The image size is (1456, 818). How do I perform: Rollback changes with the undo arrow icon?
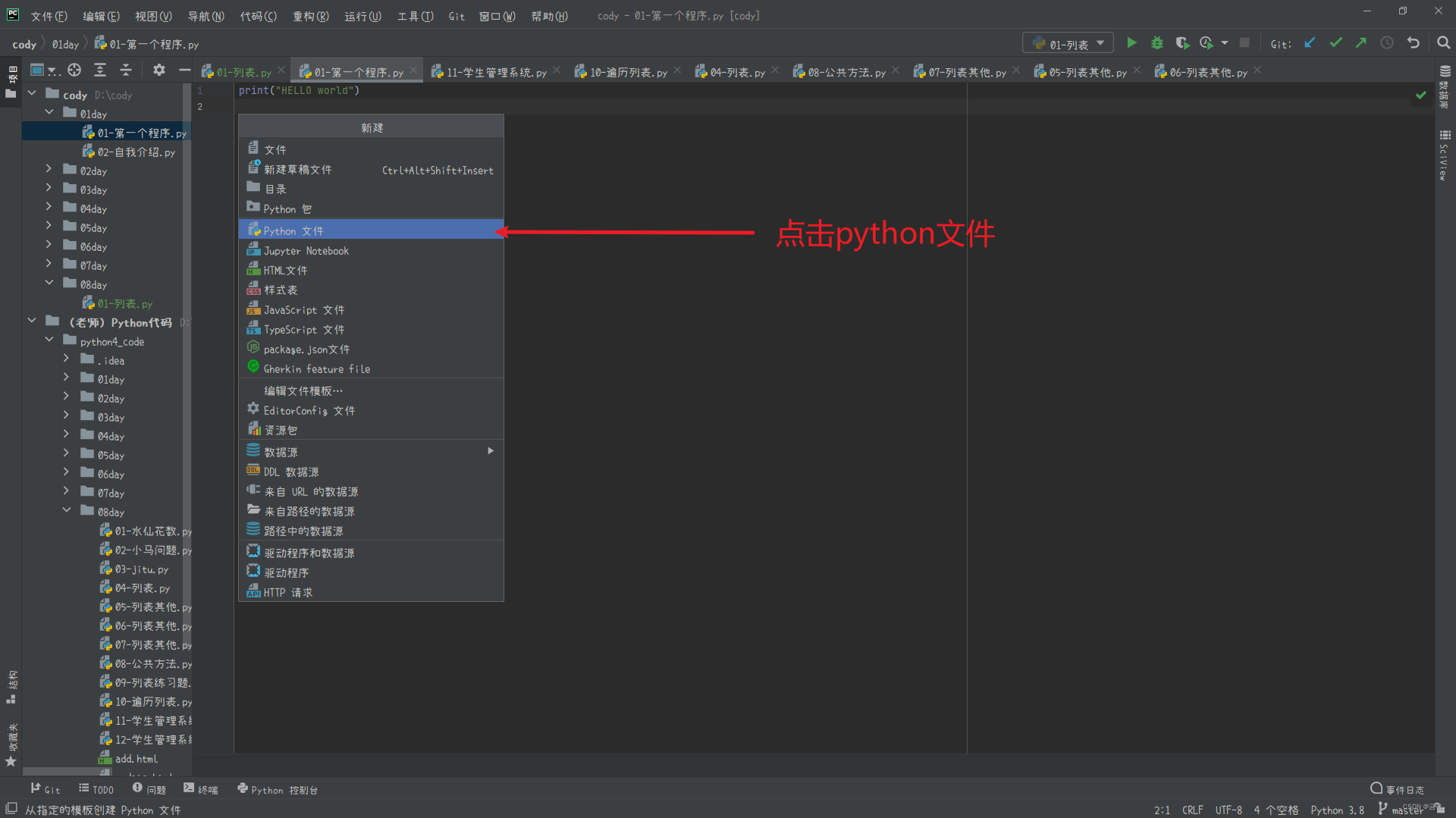(x=1414, y=43)
